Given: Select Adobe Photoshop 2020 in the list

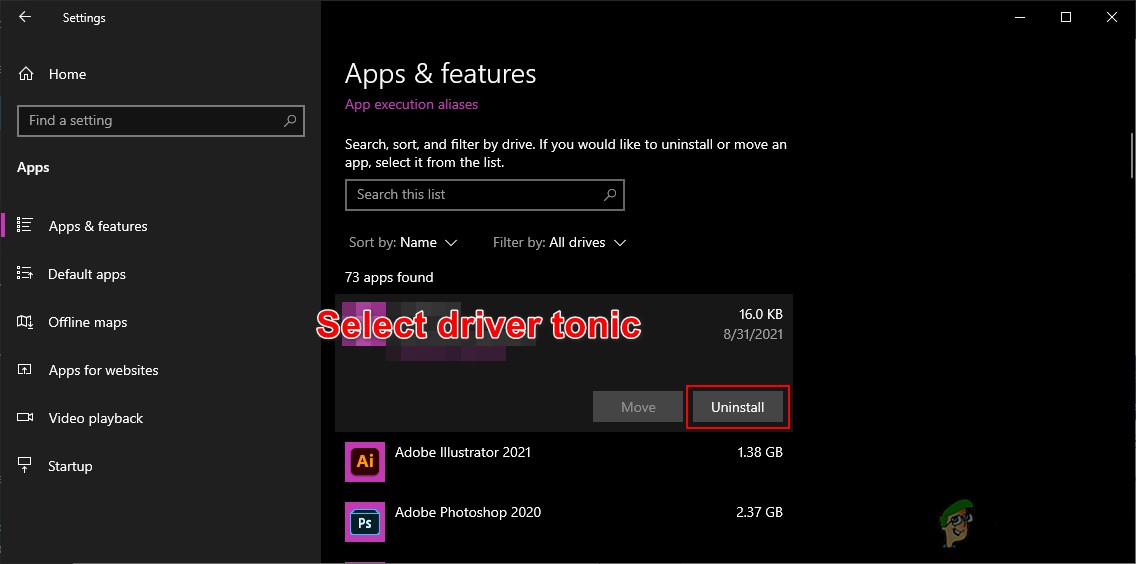Looking at the screenshot, I should click(564, 521).
